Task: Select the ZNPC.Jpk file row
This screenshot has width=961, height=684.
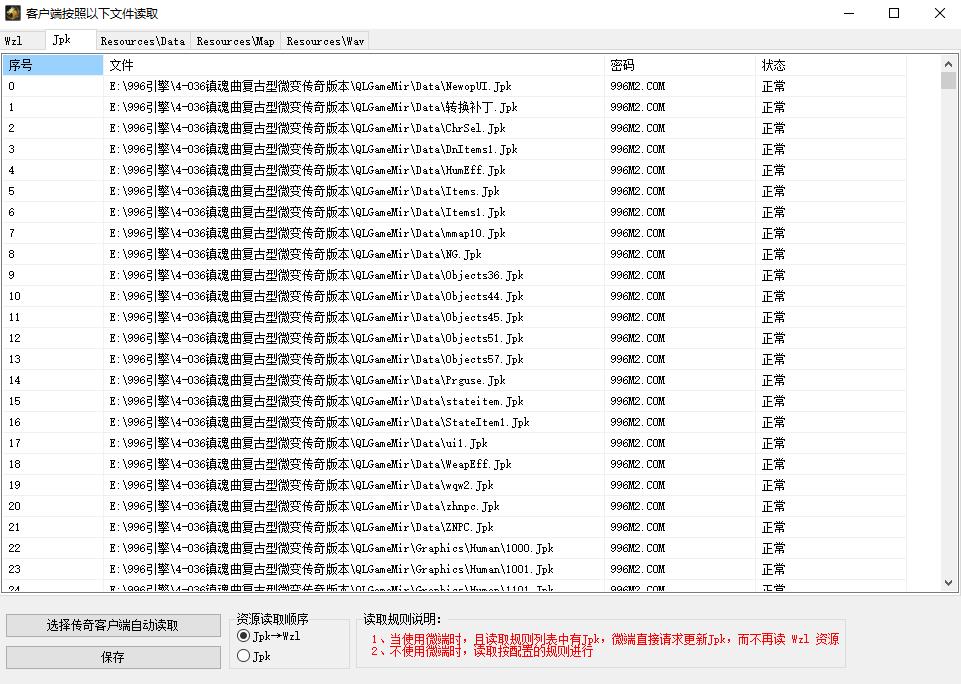Action: click(454, 527)
